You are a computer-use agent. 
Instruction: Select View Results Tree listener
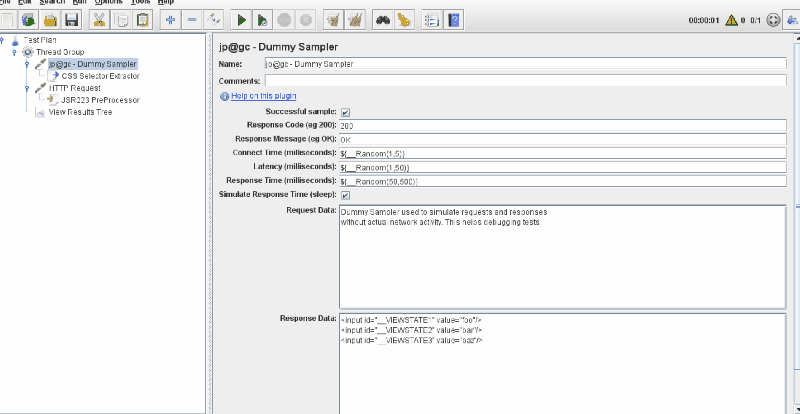(x=80, y=112)
